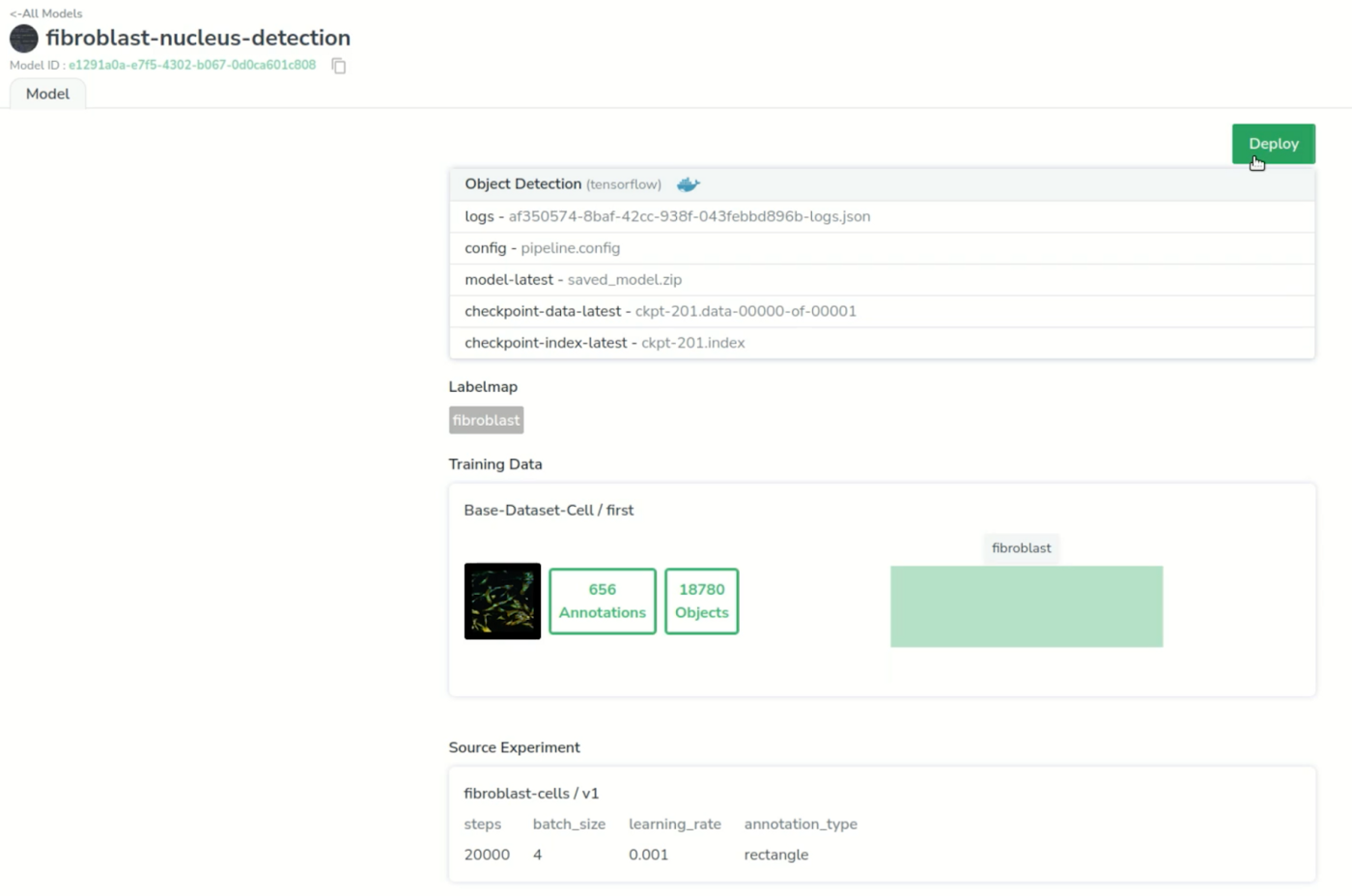Click the fibroblast chart label
The image size is (1352, 896).
pos(1022,547)
